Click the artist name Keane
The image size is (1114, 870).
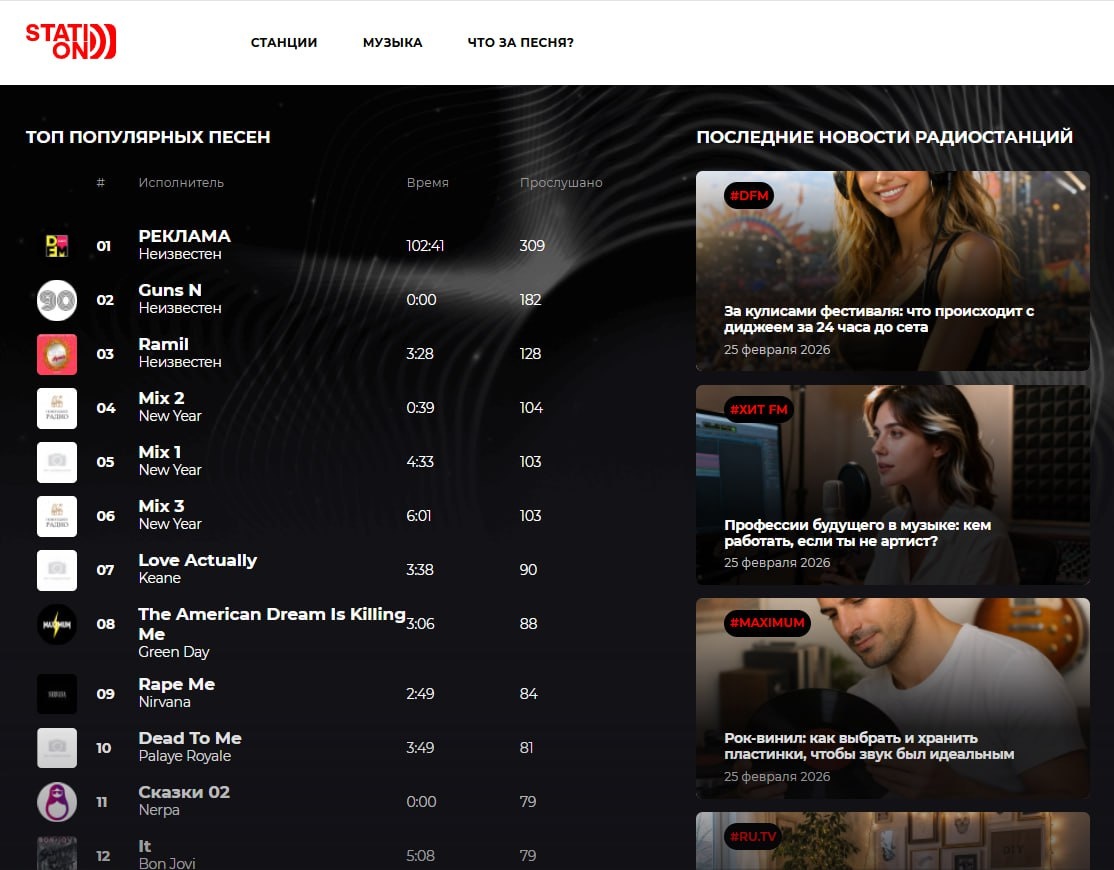160,578
